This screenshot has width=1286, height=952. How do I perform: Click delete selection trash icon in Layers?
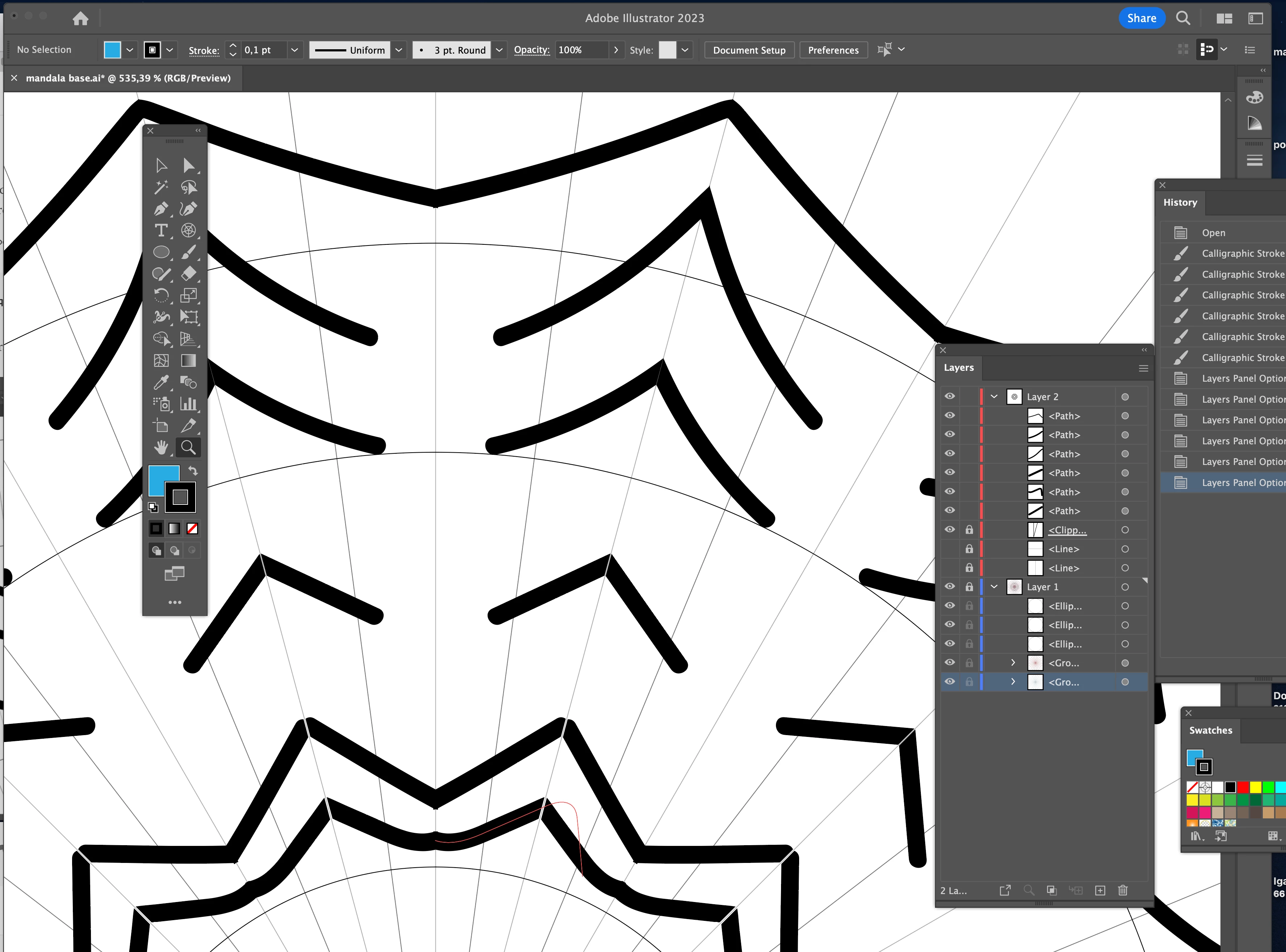(x=1122, y=890)
